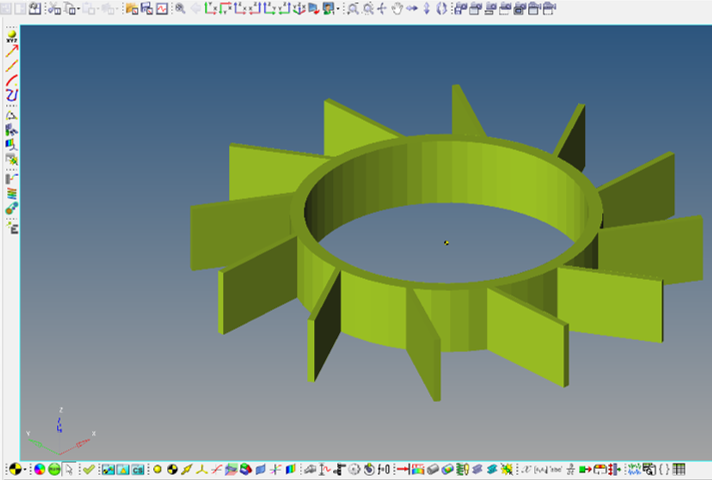Viewport: 712px width, 480px height.
Task: Click the green checkmark icon in bottom toolbar
Action: pyautogui.click(x=88, y=469)
